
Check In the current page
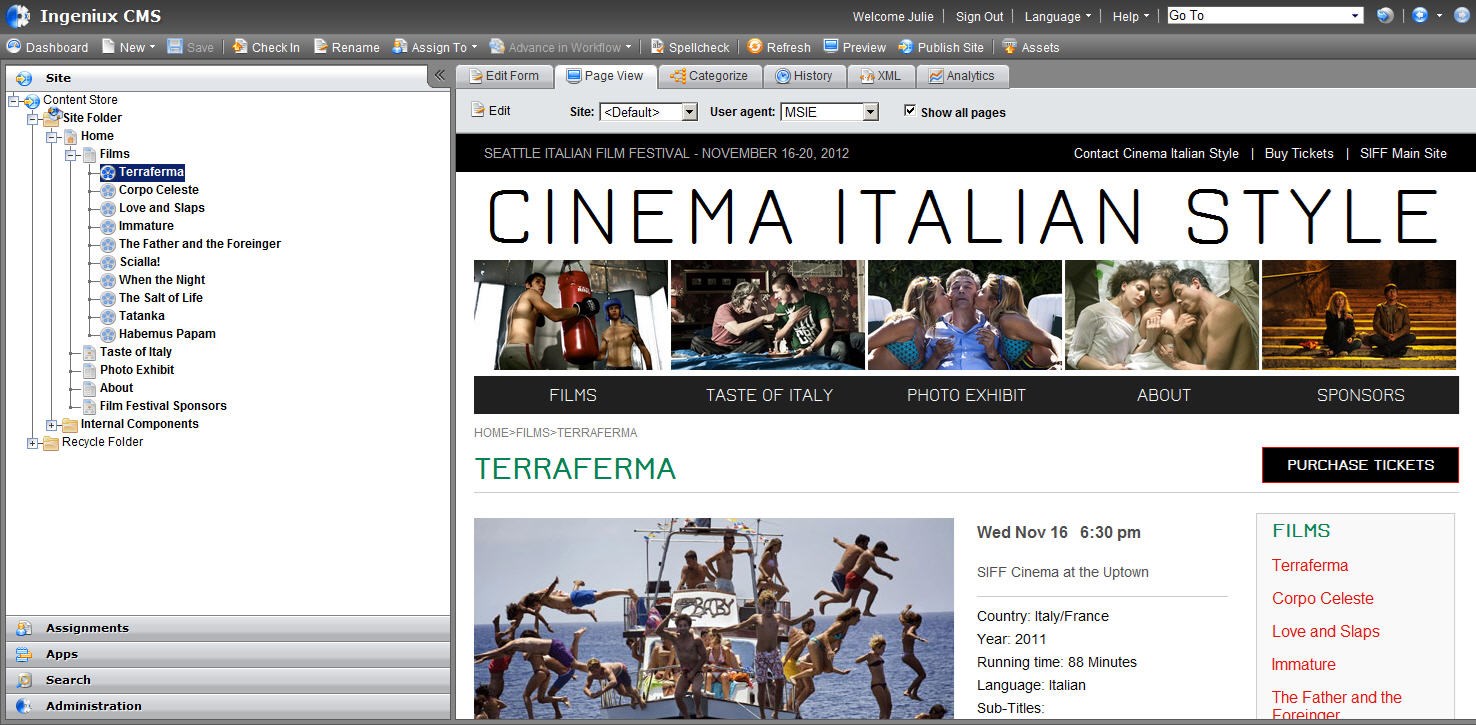[x=266, y=47]
